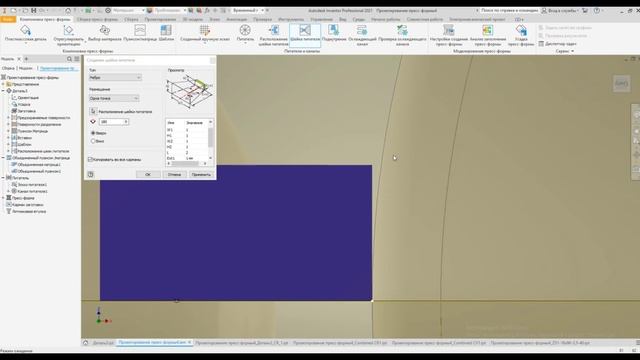Open the Тип dropdown in dialog

tap(115, 78)
